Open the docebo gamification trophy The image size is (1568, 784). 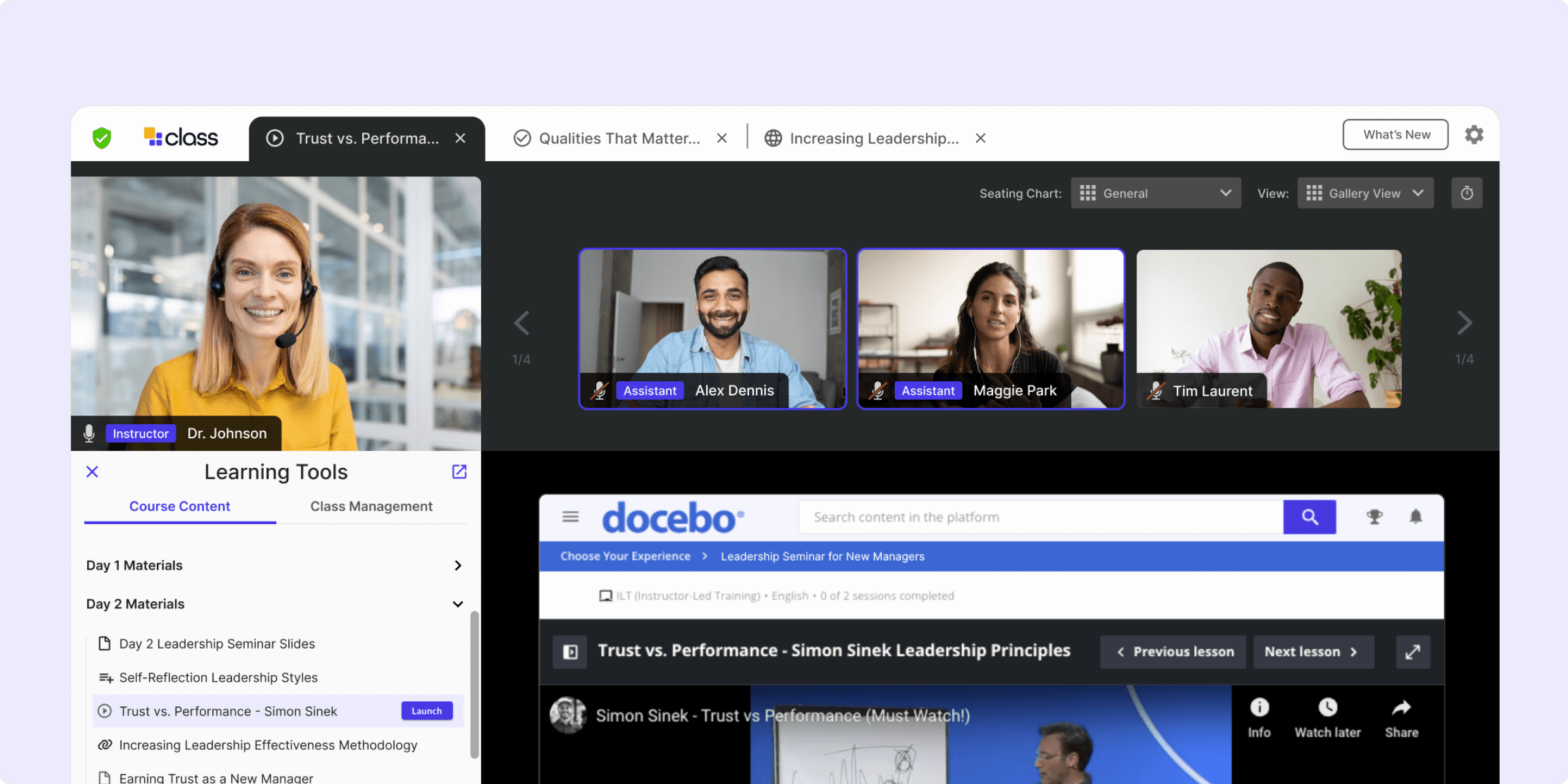[x=1375, y=517]
